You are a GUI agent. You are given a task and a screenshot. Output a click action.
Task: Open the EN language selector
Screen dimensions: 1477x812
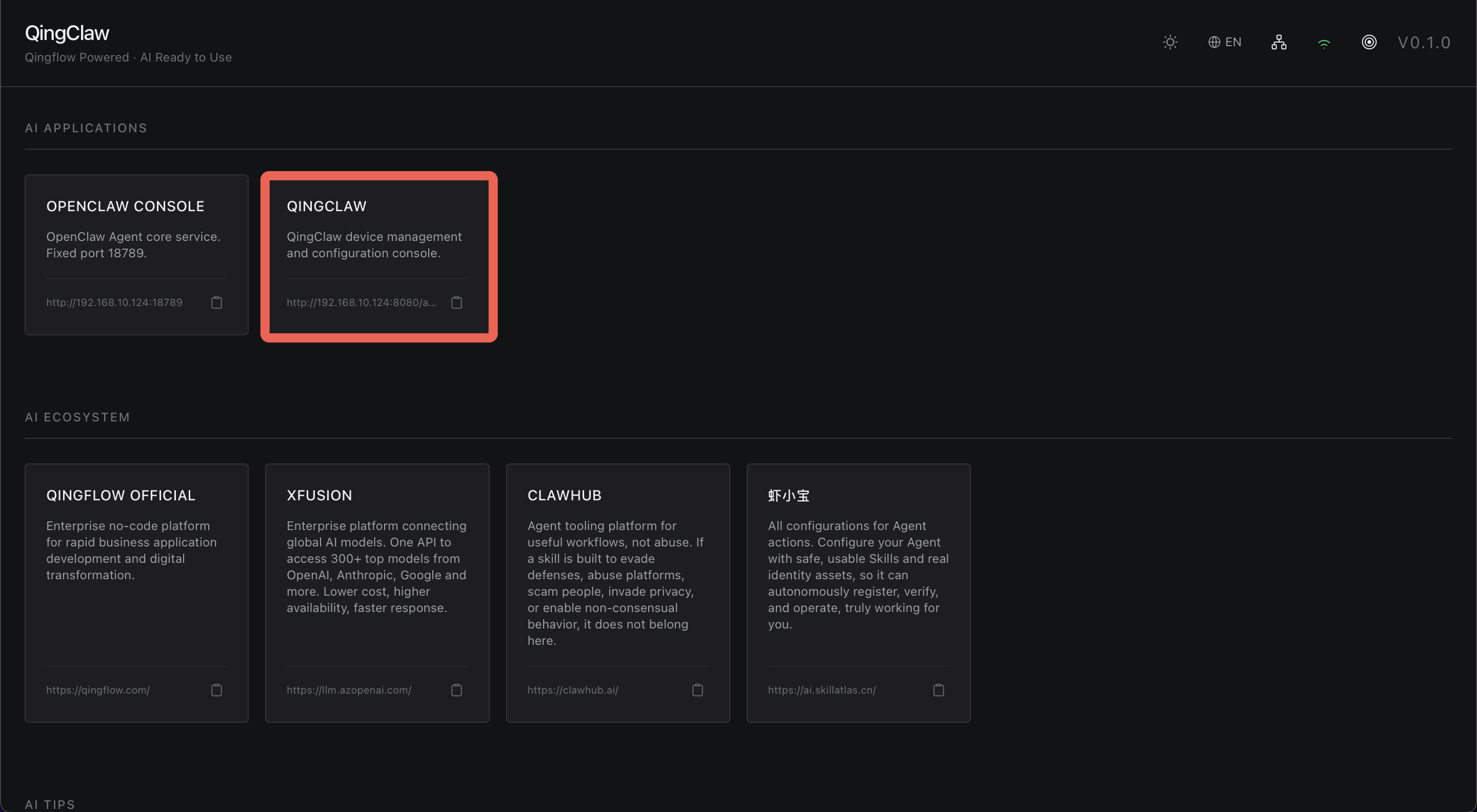click(x=1225, y=43)
